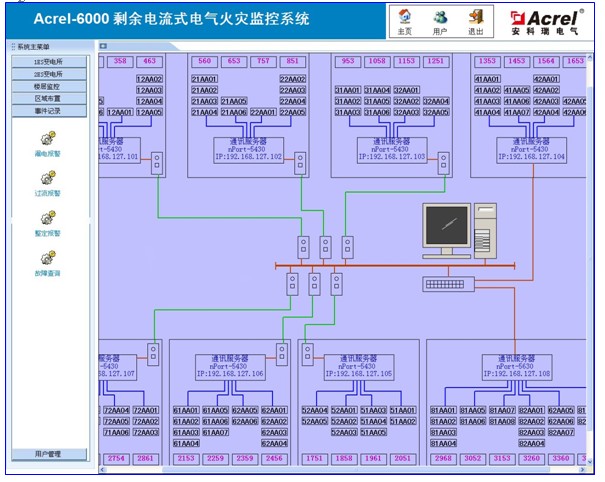Select node label 61AA04
Image resolution: width=605 pixels, height=482 pixels.
click(x=186, y=444)
